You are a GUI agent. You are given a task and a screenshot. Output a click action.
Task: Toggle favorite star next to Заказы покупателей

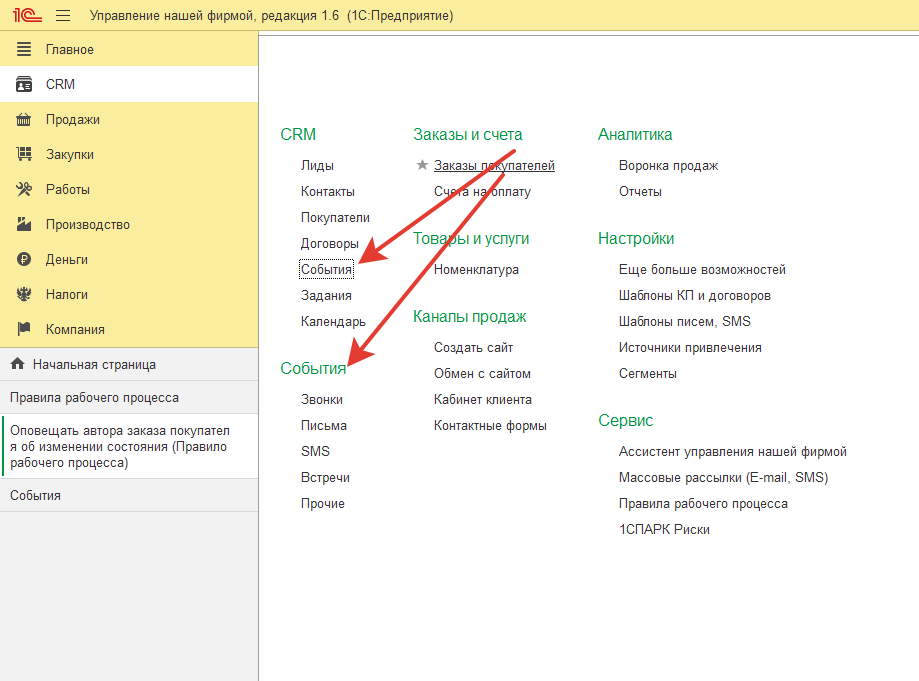(422, 165)
